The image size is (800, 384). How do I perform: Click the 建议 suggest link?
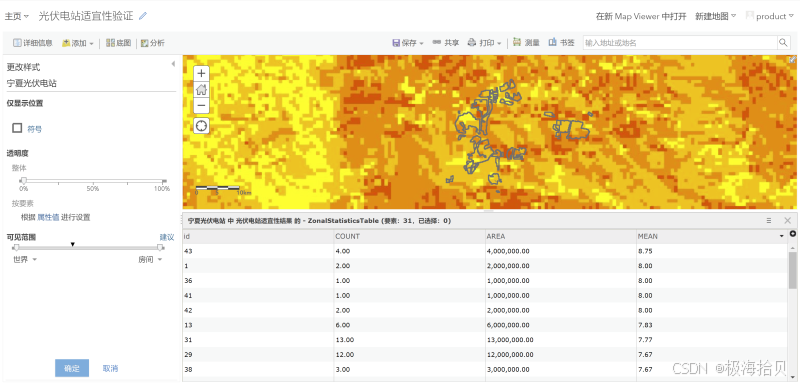[x=167, y=238]
